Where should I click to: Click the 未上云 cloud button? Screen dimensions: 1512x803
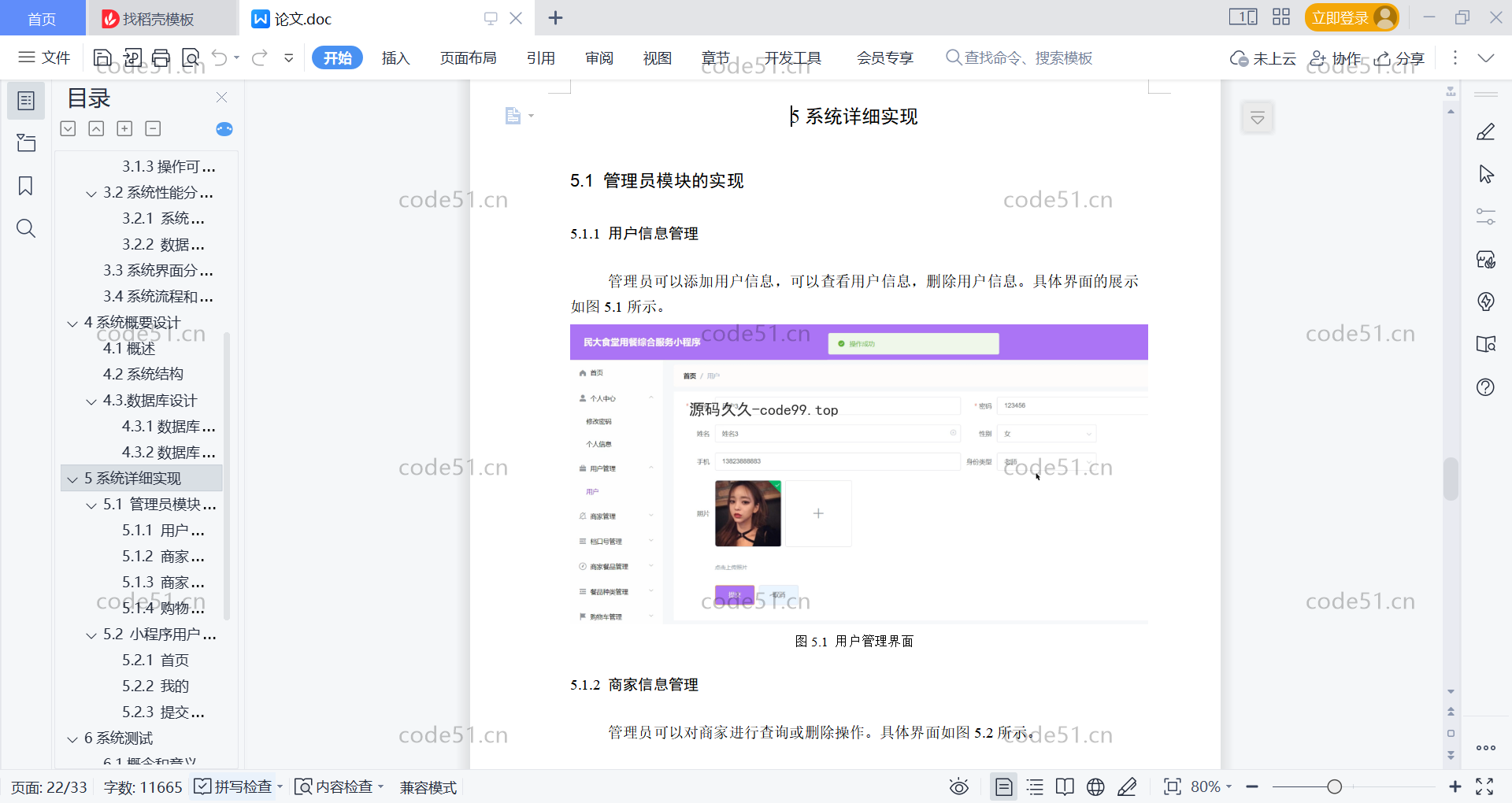pyautogui.click(x=1263, y=57)
